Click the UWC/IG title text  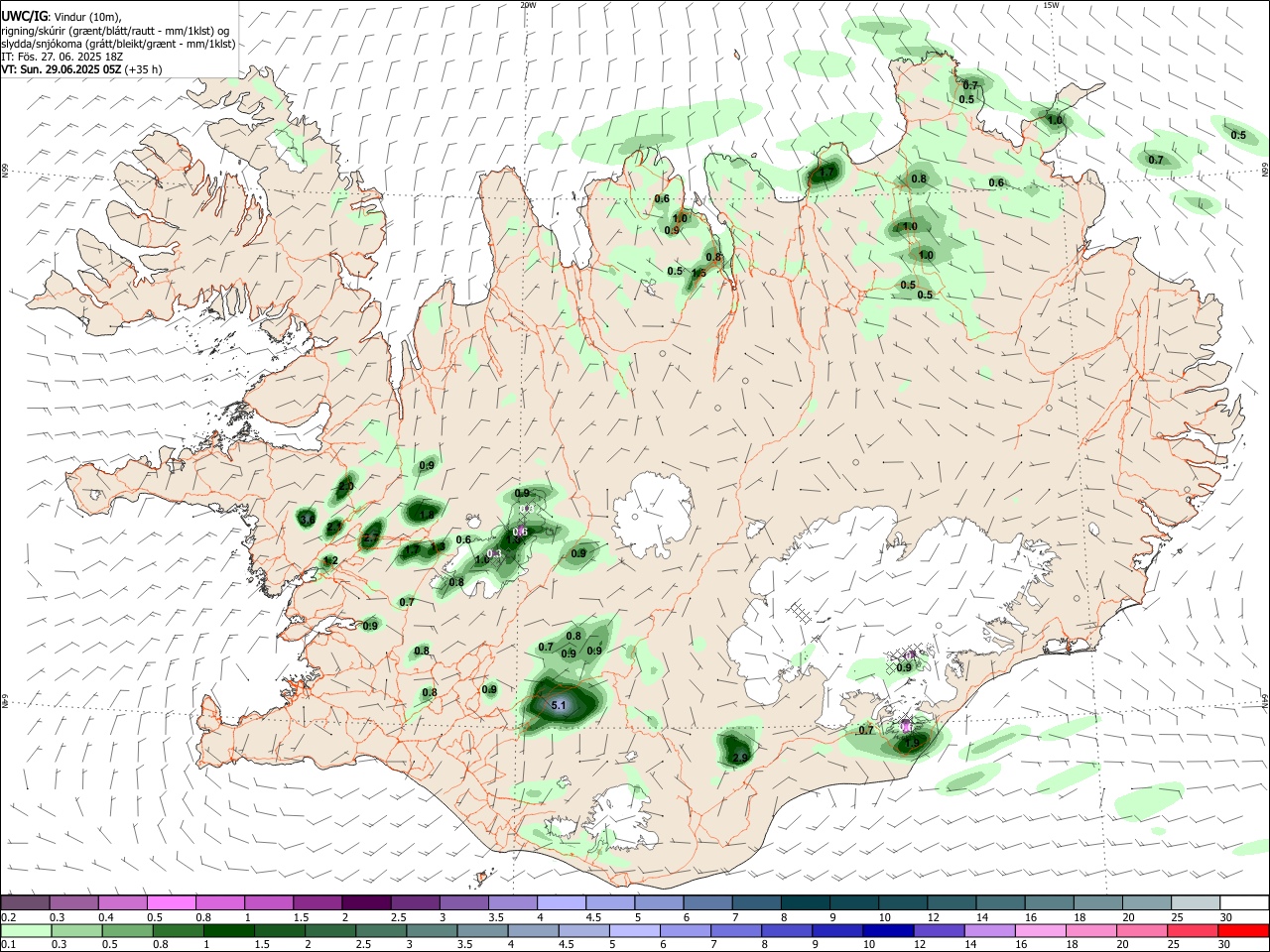(x=24, y=16)
